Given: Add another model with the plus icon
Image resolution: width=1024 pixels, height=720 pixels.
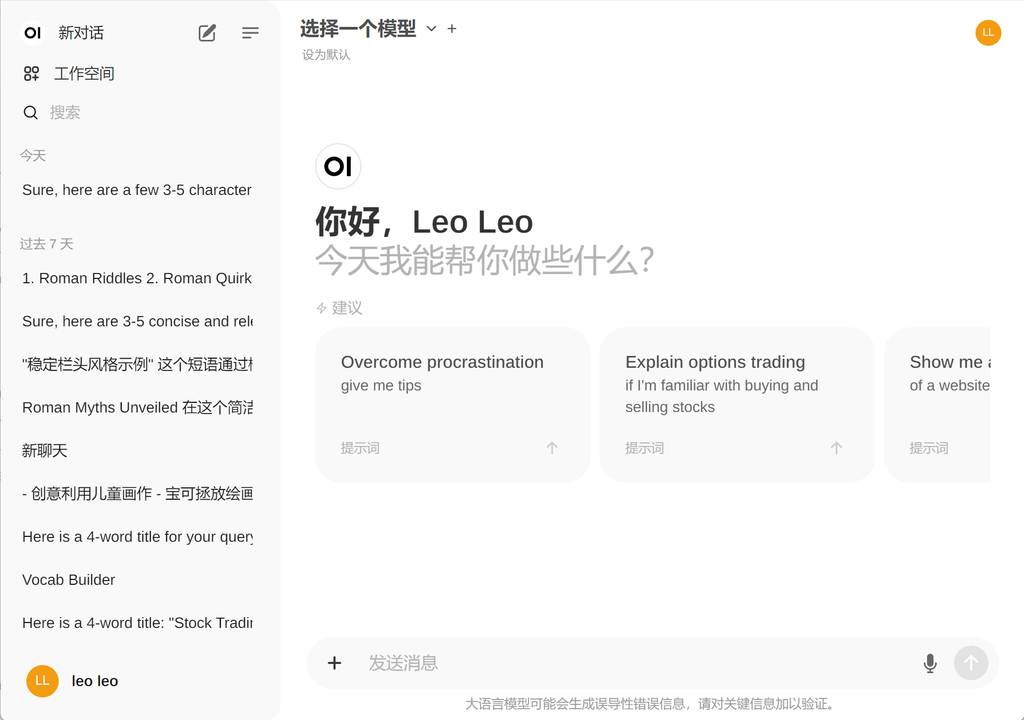Looking at the screenshot, I should click(x=452, y=29).
